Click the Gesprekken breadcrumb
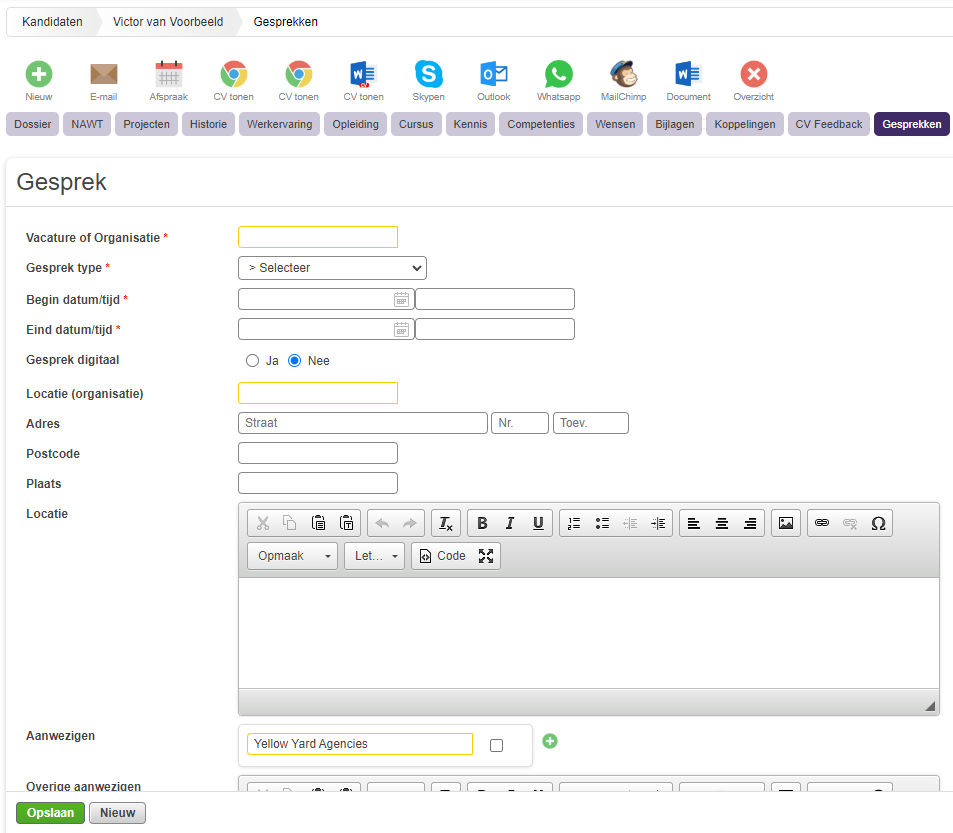The width and height of the screenshot is (953, 833). coord(286,22)
